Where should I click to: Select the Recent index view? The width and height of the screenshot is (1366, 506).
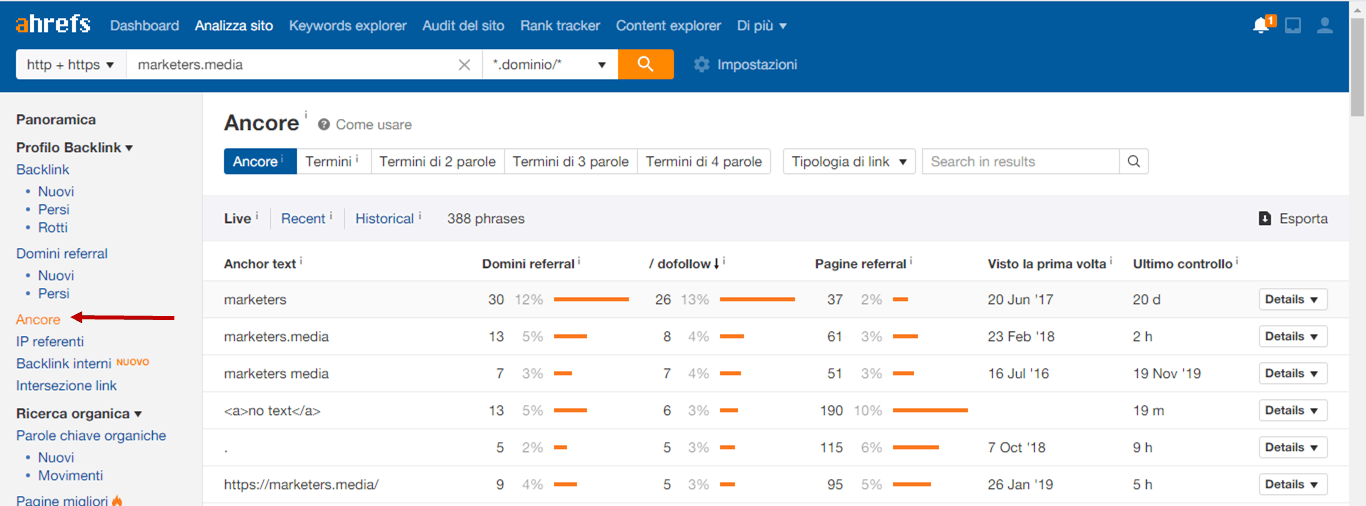pyautogui.click(x=303, y=219)
